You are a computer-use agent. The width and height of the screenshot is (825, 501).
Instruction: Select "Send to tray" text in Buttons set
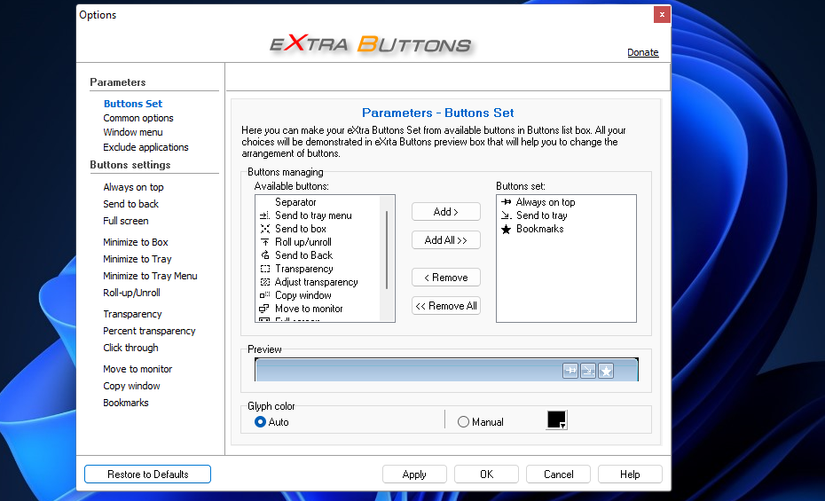coord(542,215)
